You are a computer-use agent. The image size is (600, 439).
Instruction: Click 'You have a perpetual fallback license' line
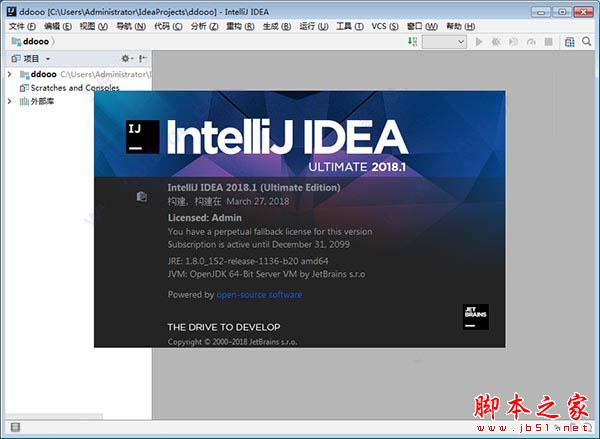(x=270, y=232)
